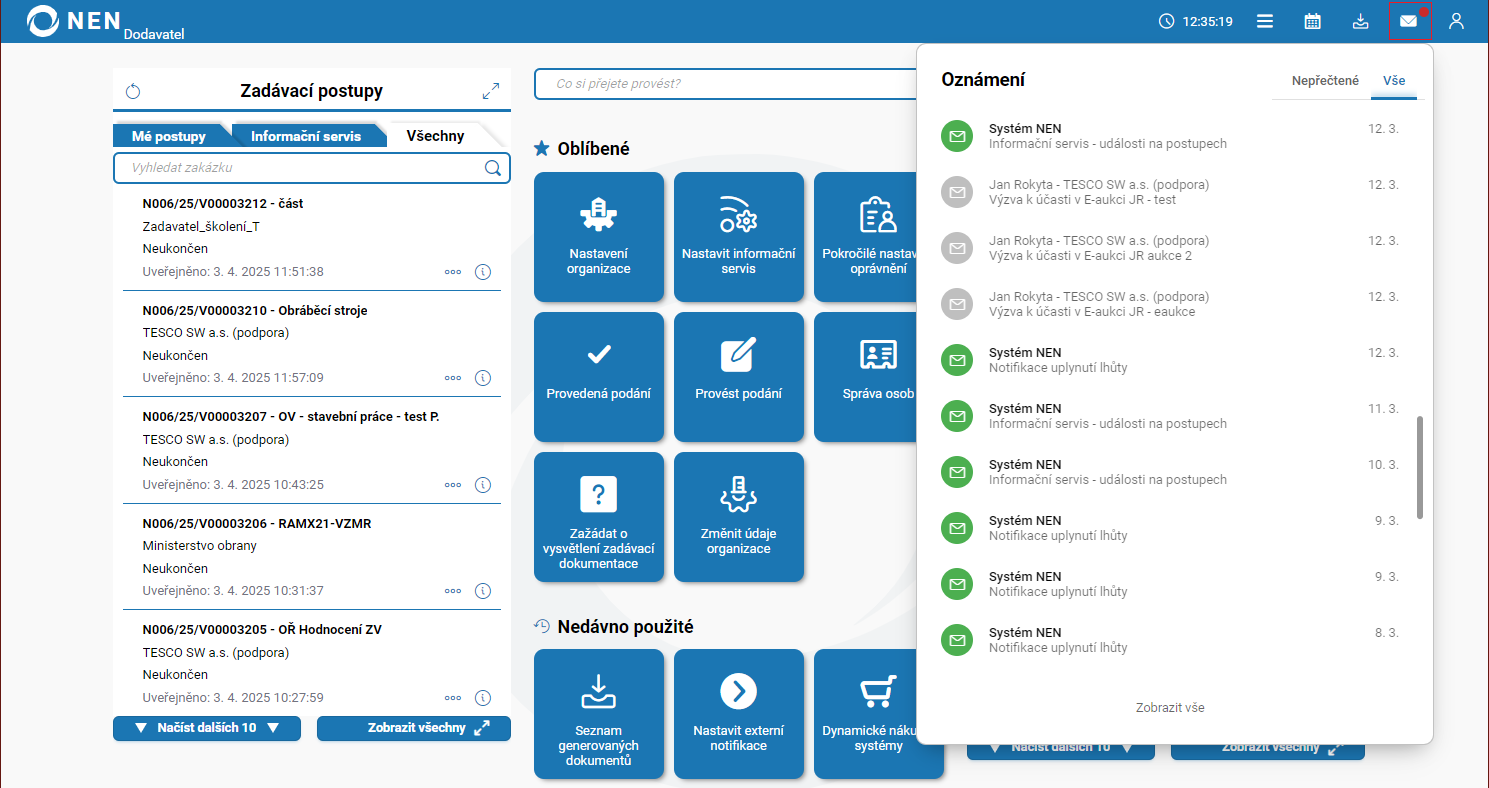Load next 10 in Zadávací postupy
Screen dimensions: 1489x788
click(207, 728)
